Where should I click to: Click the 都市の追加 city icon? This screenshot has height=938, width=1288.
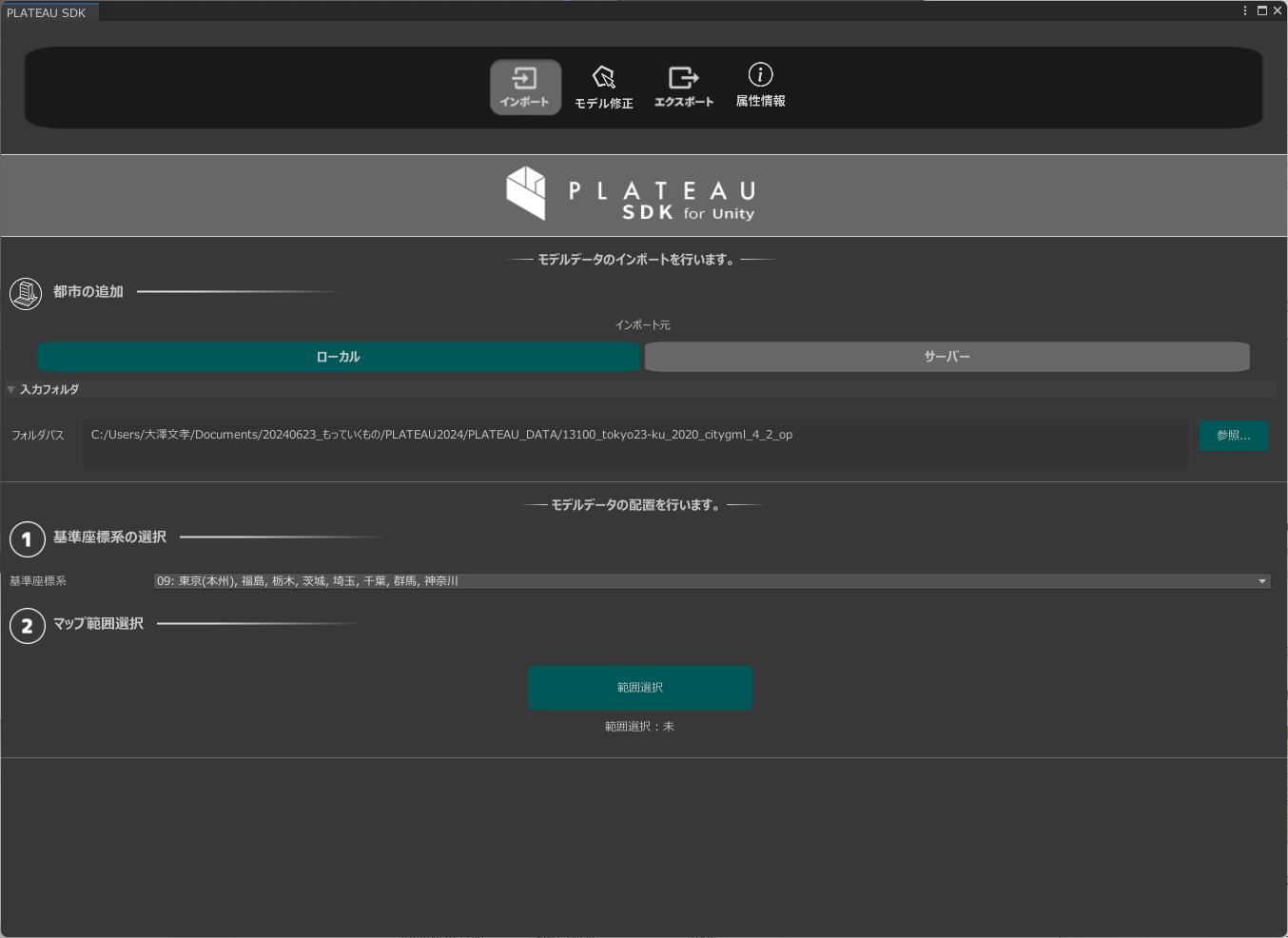click(x=26, y=293)
